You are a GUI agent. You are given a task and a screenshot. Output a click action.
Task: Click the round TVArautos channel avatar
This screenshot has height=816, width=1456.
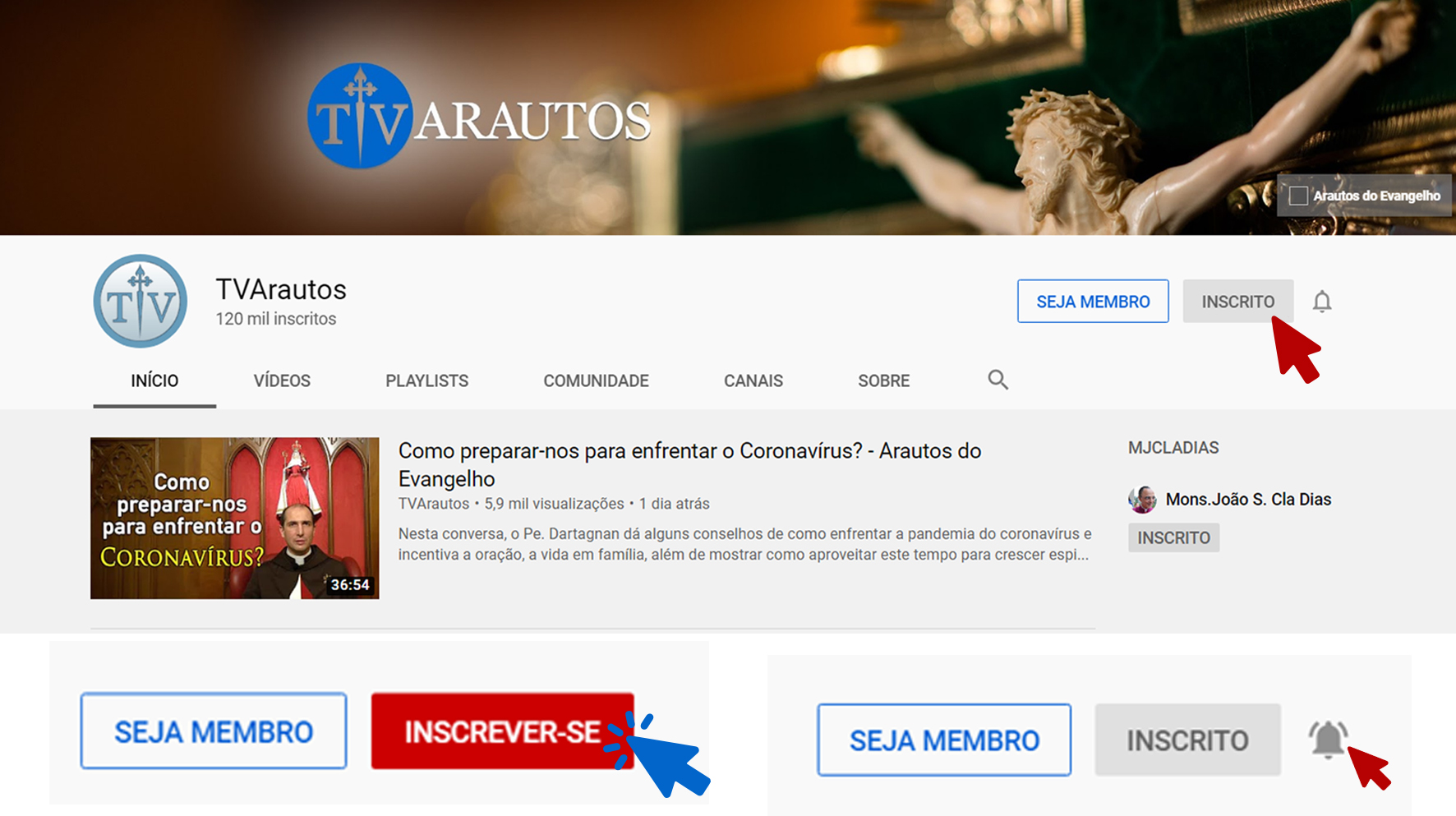click(141, 301)
